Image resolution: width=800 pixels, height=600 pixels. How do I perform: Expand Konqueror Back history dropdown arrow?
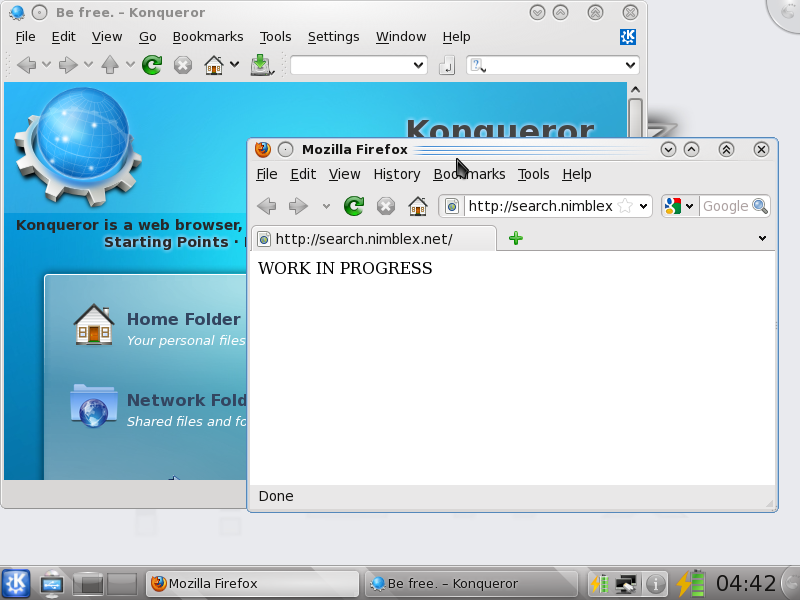46,65
